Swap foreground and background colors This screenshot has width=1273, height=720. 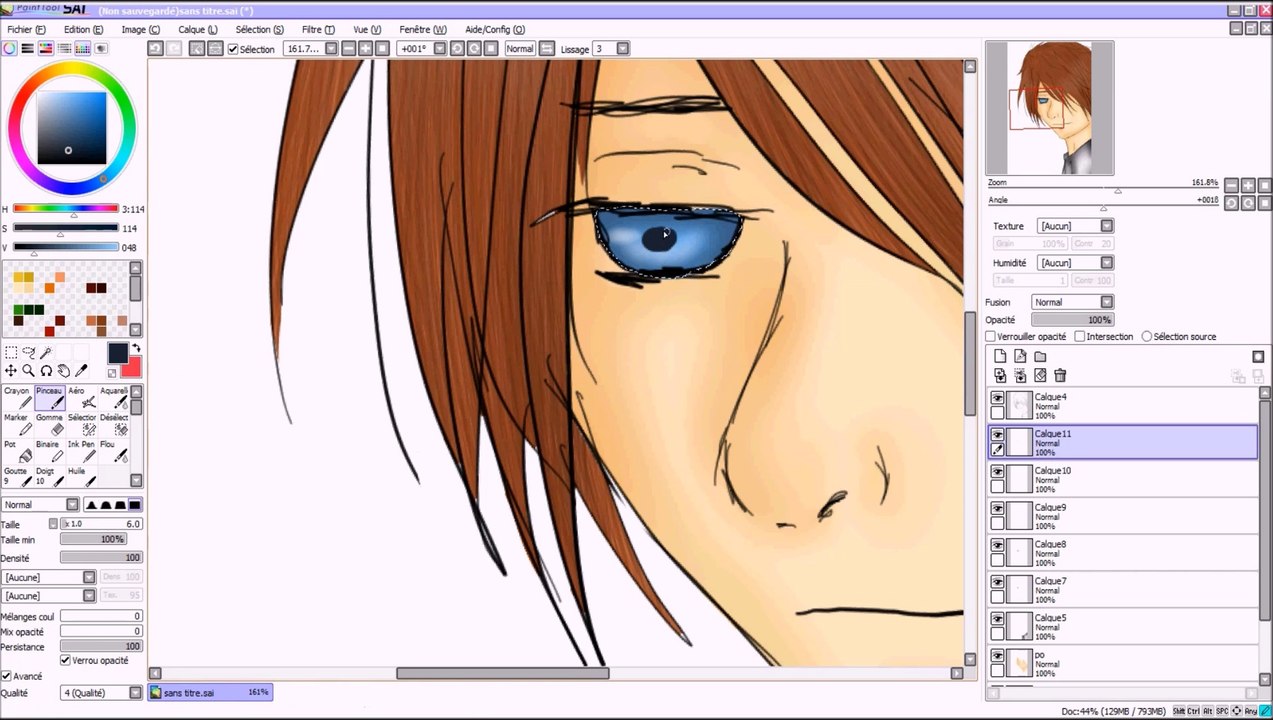point(136,348)
